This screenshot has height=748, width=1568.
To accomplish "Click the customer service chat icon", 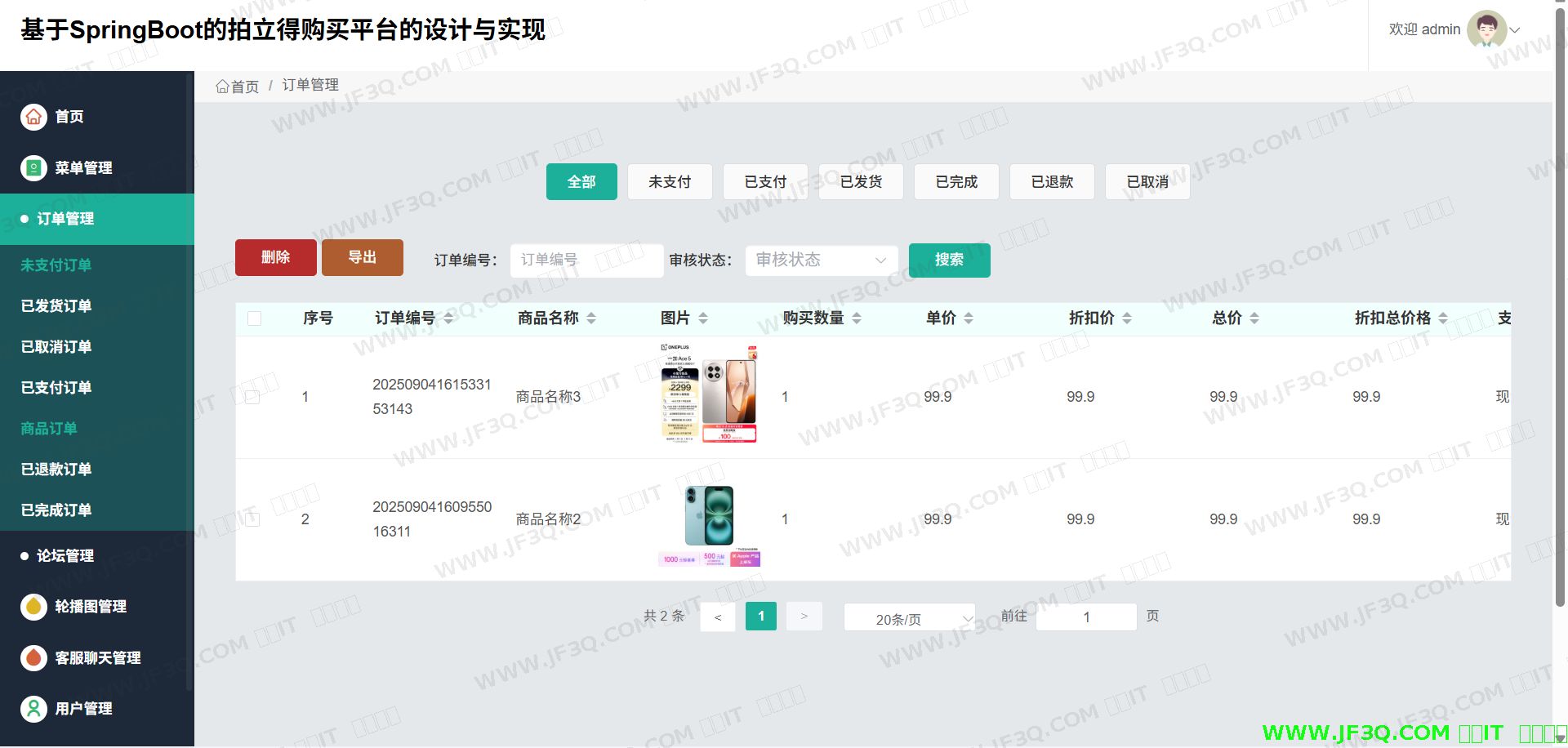I will click(33, 657).
